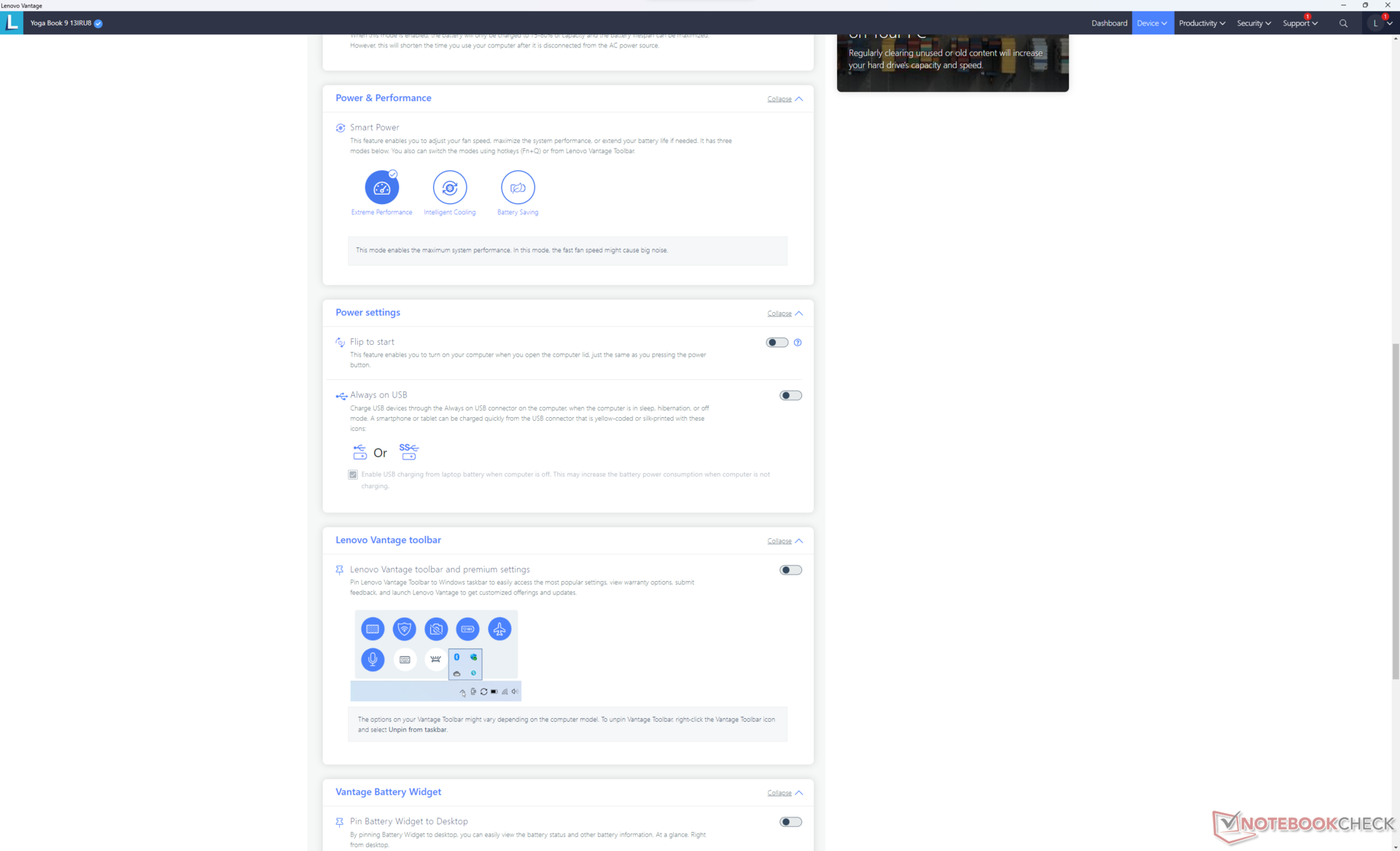
Task: Open the user profile L avatar
Action: [x=1375, y=23]
